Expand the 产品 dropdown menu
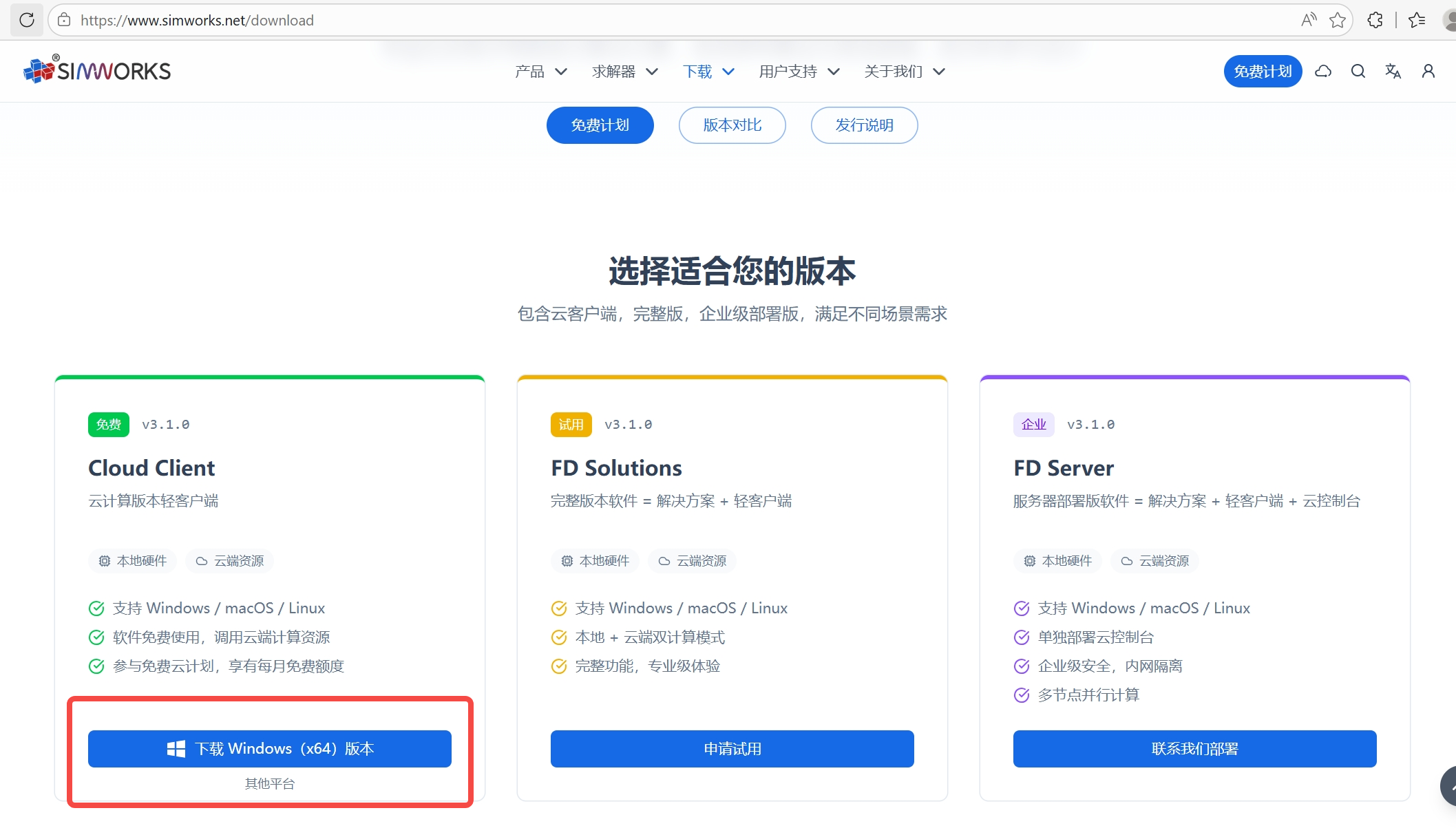The image size is (1456, 837). click(x=541, y=71)
